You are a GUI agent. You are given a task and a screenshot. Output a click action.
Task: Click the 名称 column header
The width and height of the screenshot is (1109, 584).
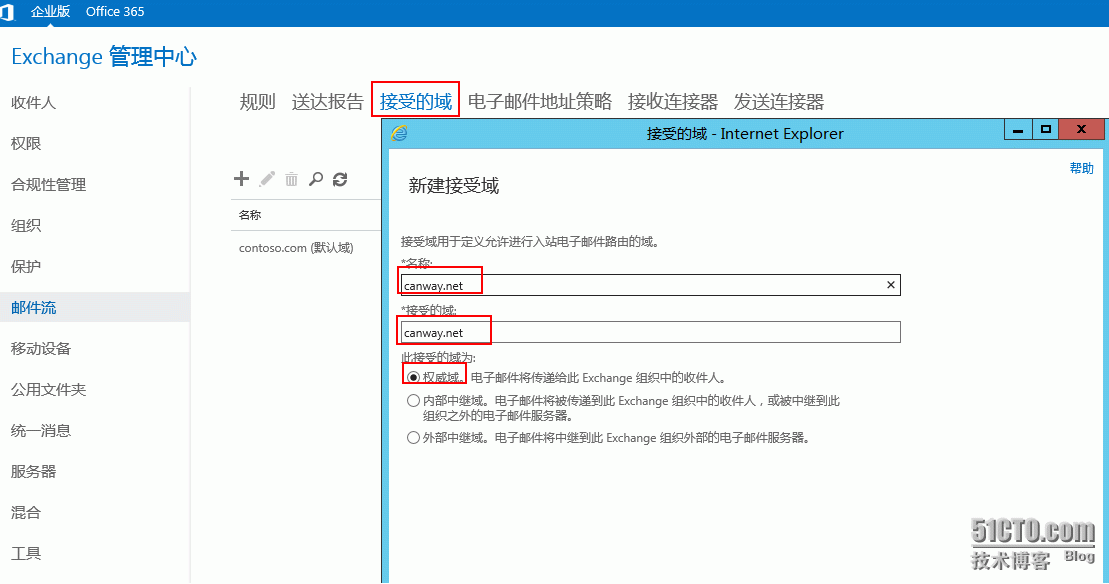click(x=250, y=215)
